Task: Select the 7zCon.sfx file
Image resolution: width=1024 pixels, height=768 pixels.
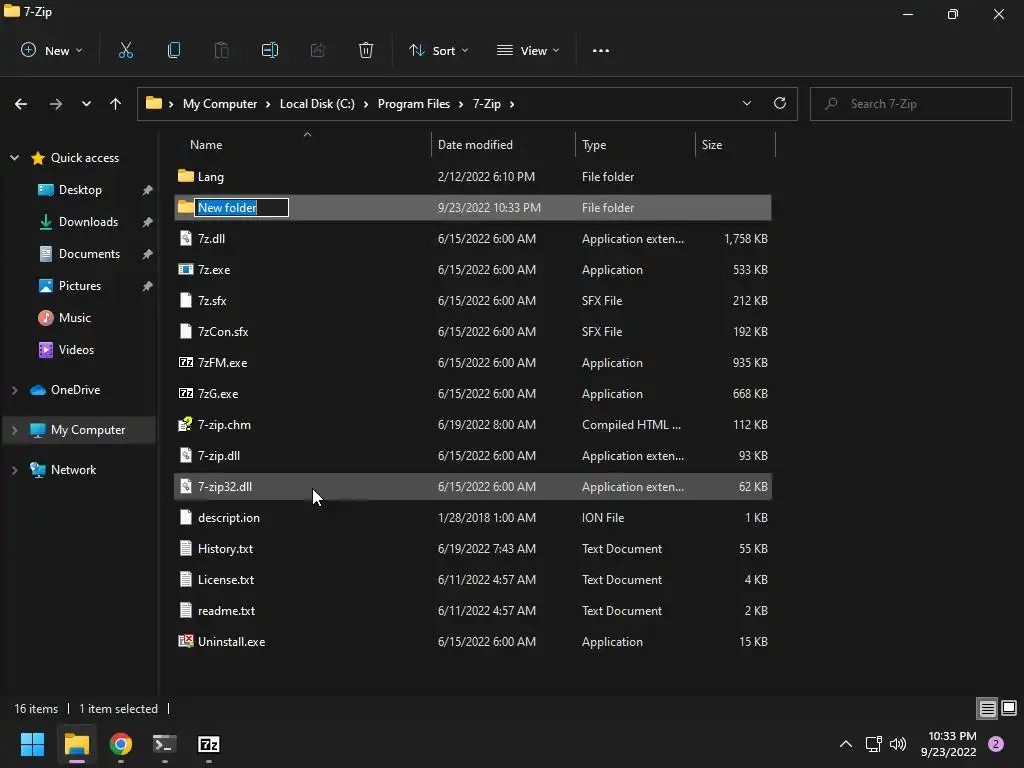Action: [473, 332]
